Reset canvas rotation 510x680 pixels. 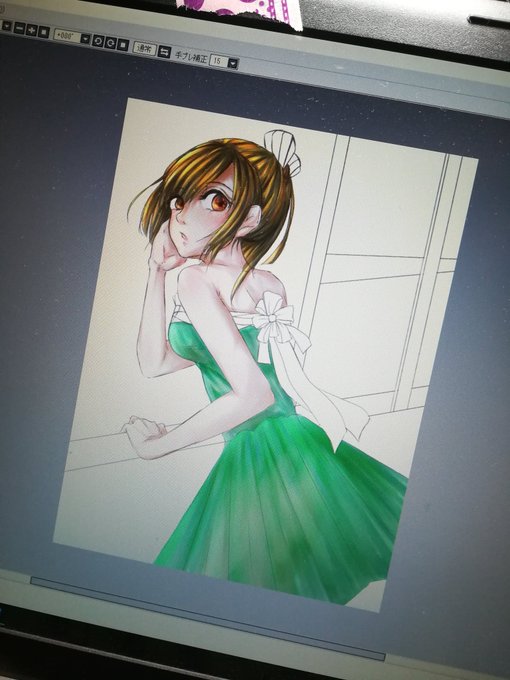coord(123,45)
